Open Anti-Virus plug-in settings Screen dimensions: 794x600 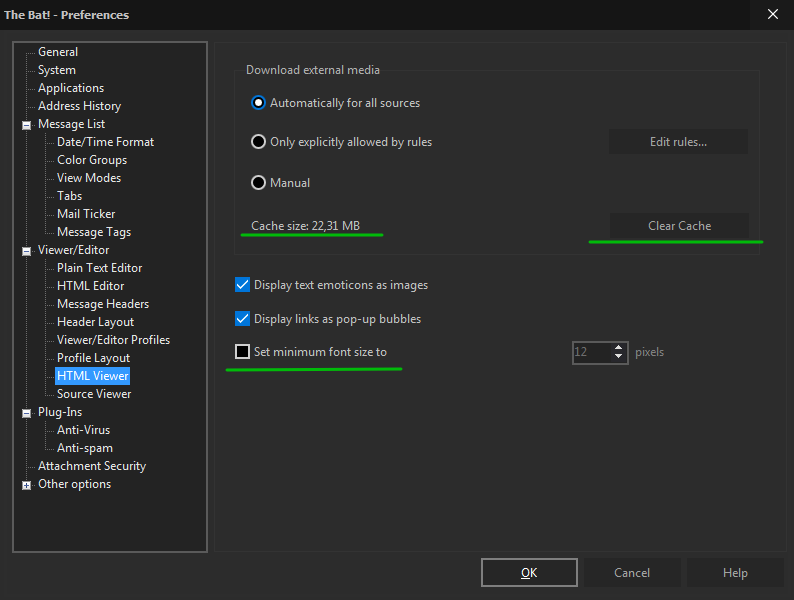[84, 429]
